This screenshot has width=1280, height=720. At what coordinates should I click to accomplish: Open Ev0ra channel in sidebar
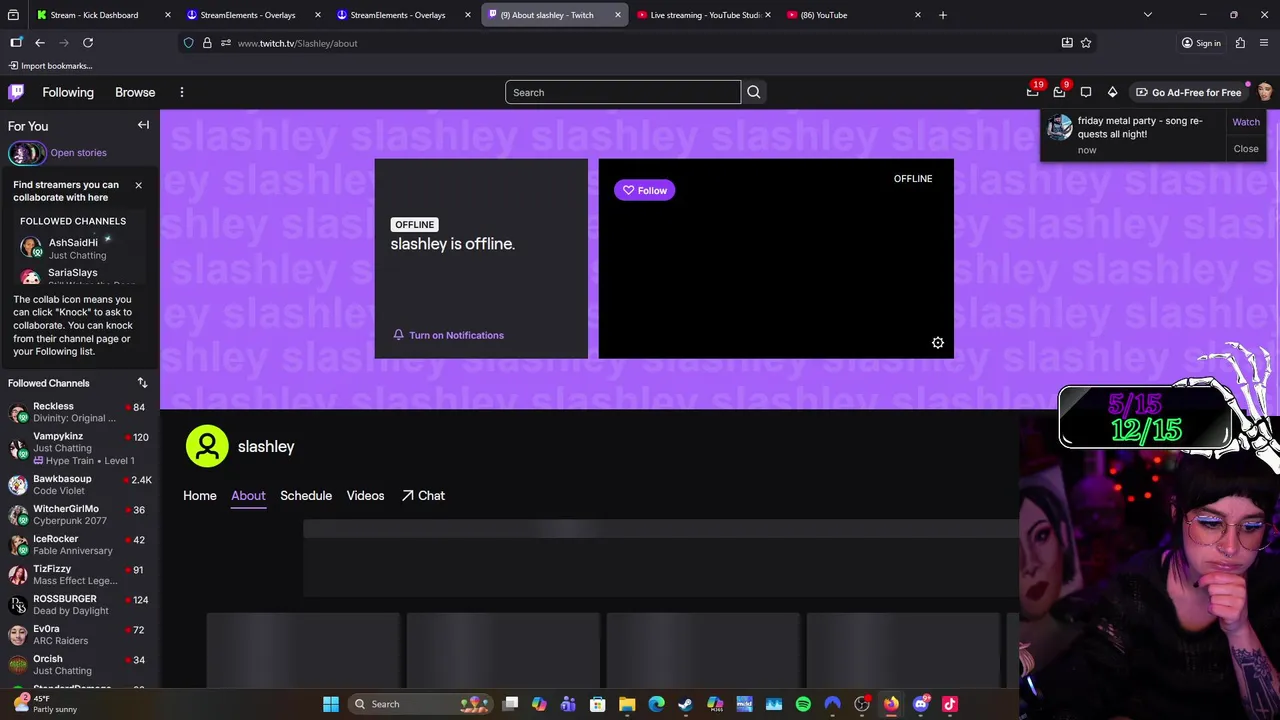(x=78, y=634)
